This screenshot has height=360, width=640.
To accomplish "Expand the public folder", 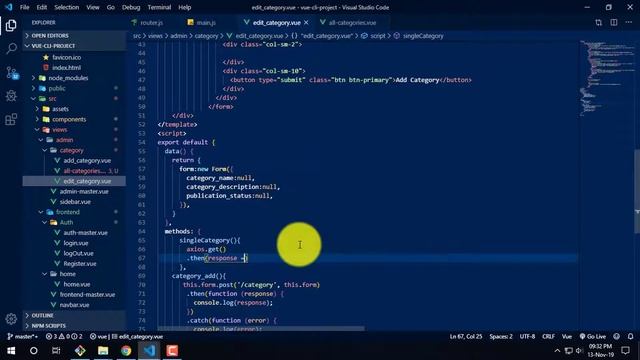I will click(57, 88).
